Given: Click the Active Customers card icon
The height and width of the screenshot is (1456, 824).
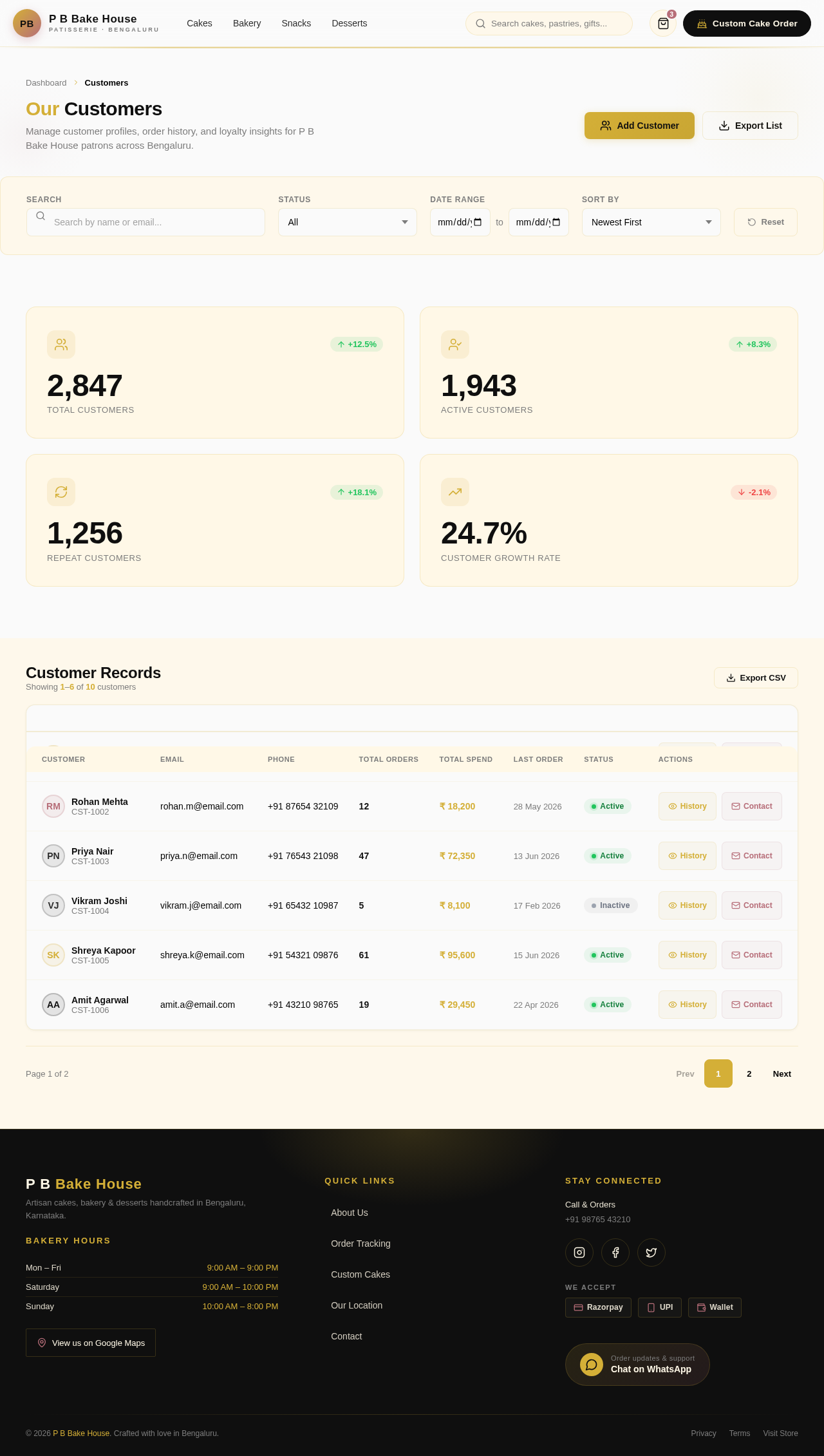Looking at the screenshot, I should point(455,345).
